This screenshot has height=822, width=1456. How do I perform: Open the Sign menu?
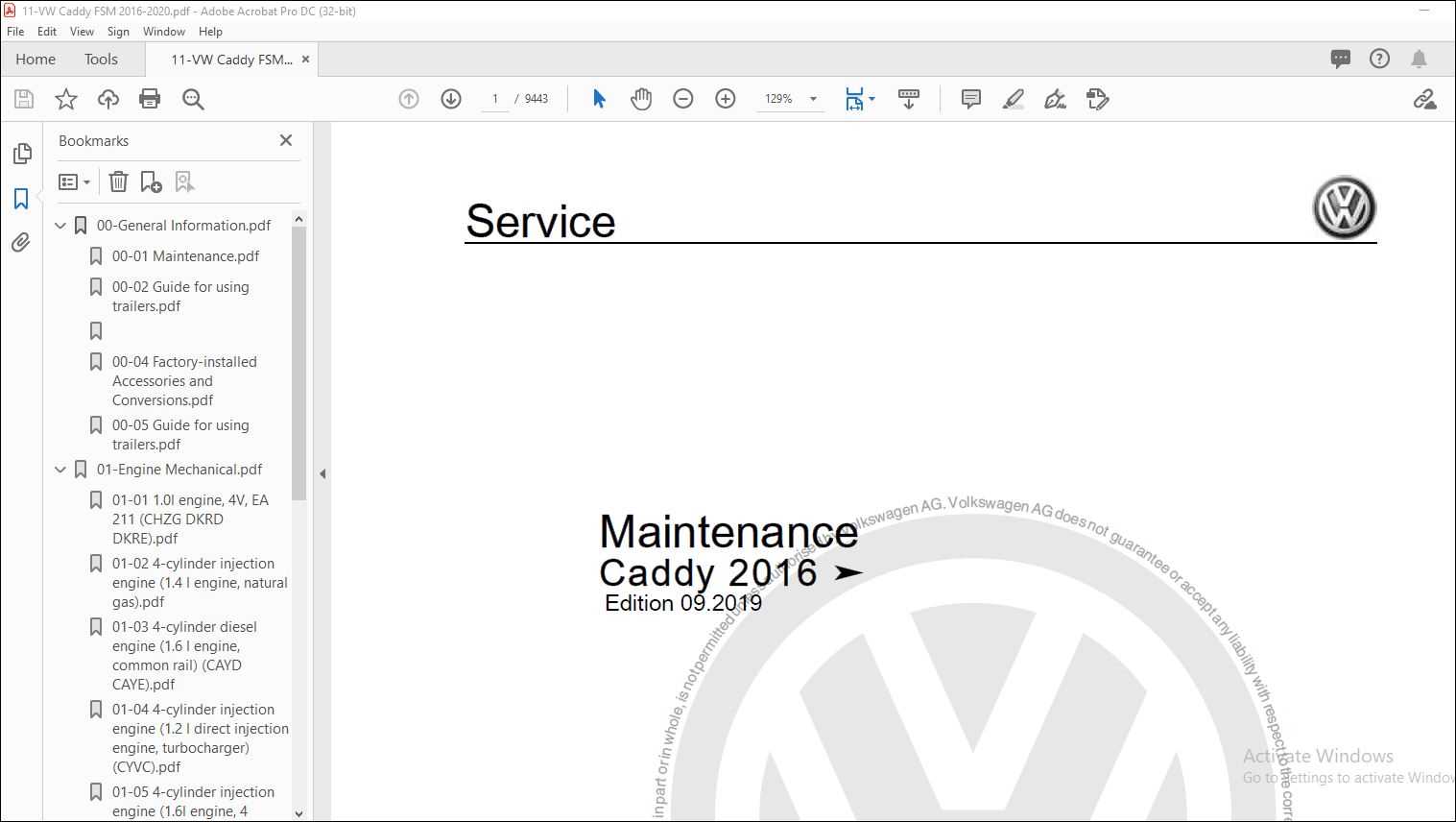[118, 32]
